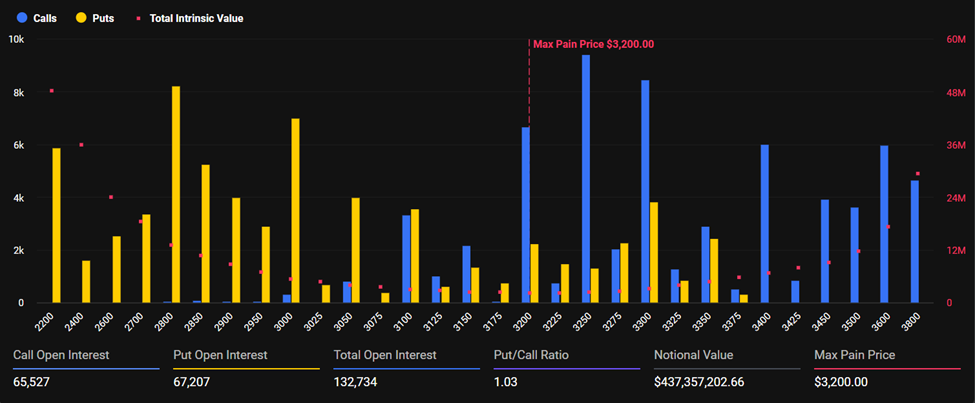975x403 pixels.
Task: Click the Put/Call Ratio value 1.03
Action: click(x=507, y=382)
